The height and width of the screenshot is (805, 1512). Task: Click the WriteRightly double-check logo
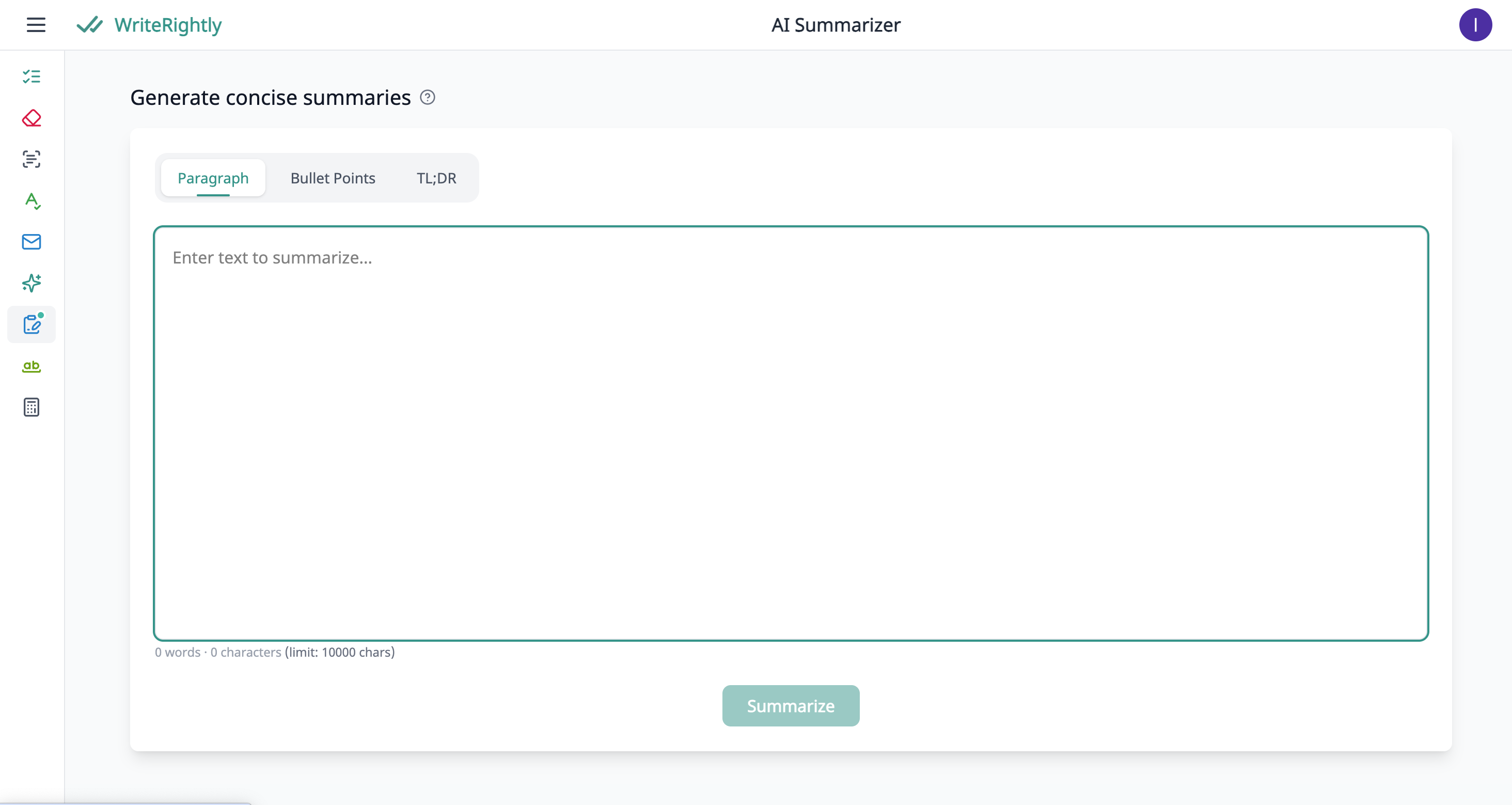point(90,25)
